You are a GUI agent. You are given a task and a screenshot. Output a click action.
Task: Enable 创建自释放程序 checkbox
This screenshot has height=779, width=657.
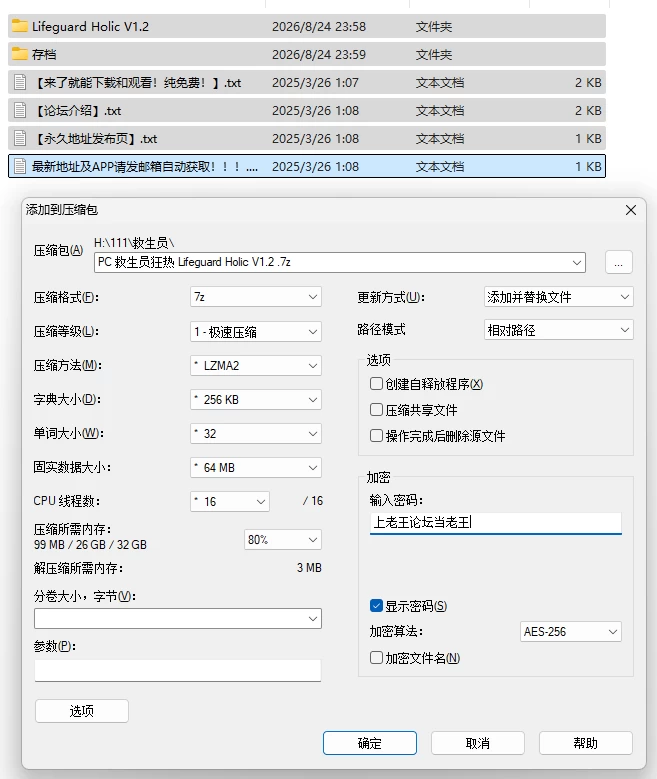coord(376,384)
